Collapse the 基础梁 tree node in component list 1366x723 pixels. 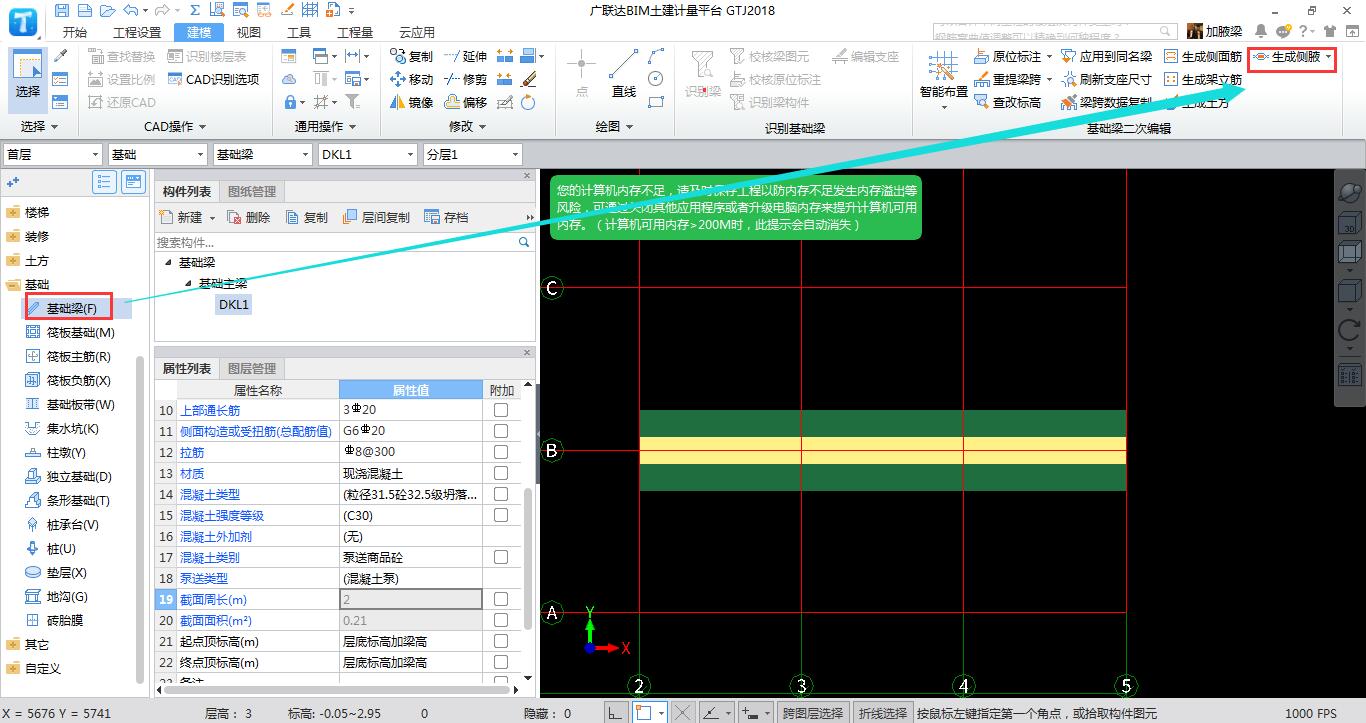169,262
